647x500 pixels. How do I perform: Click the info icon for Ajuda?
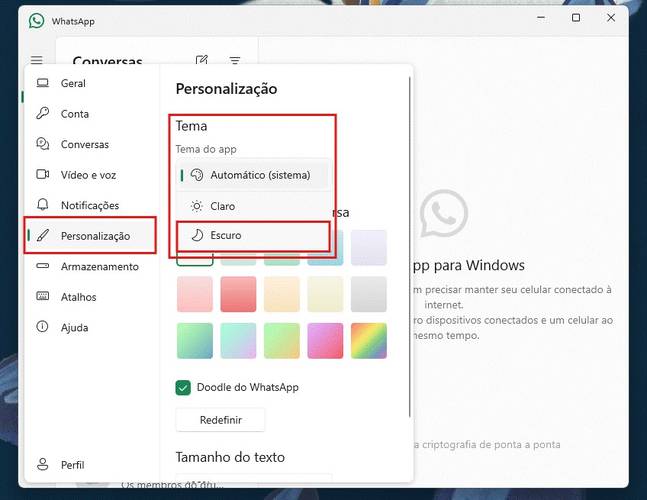pos(42,326)
